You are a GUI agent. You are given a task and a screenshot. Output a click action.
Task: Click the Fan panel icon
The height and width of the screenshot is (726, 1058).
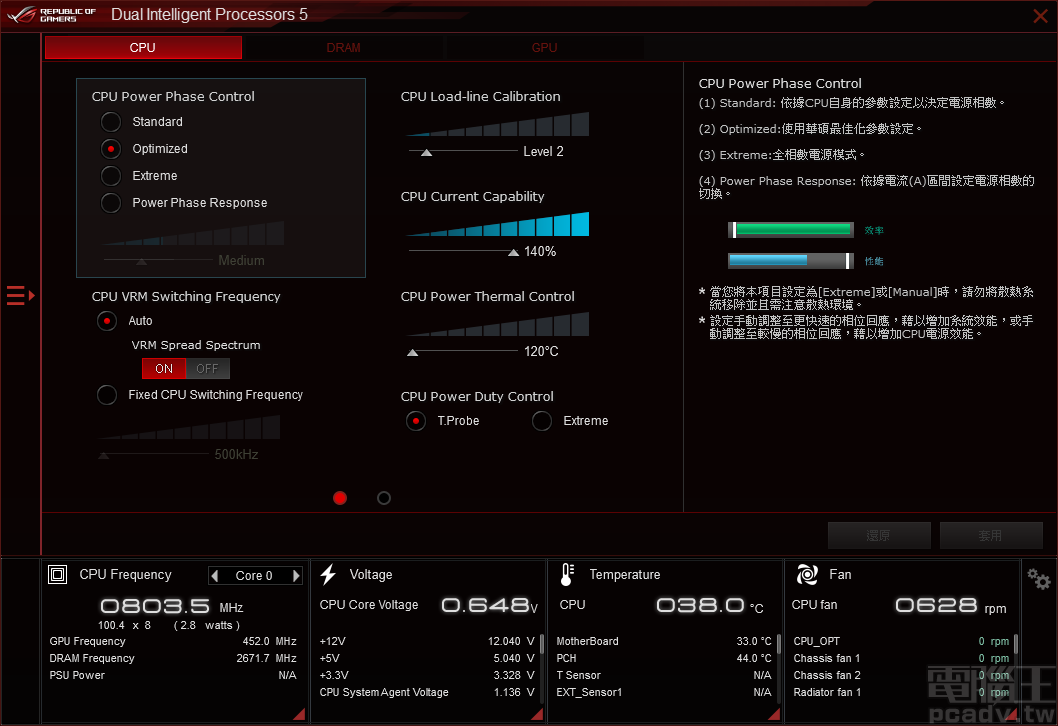tap(807, 574)
